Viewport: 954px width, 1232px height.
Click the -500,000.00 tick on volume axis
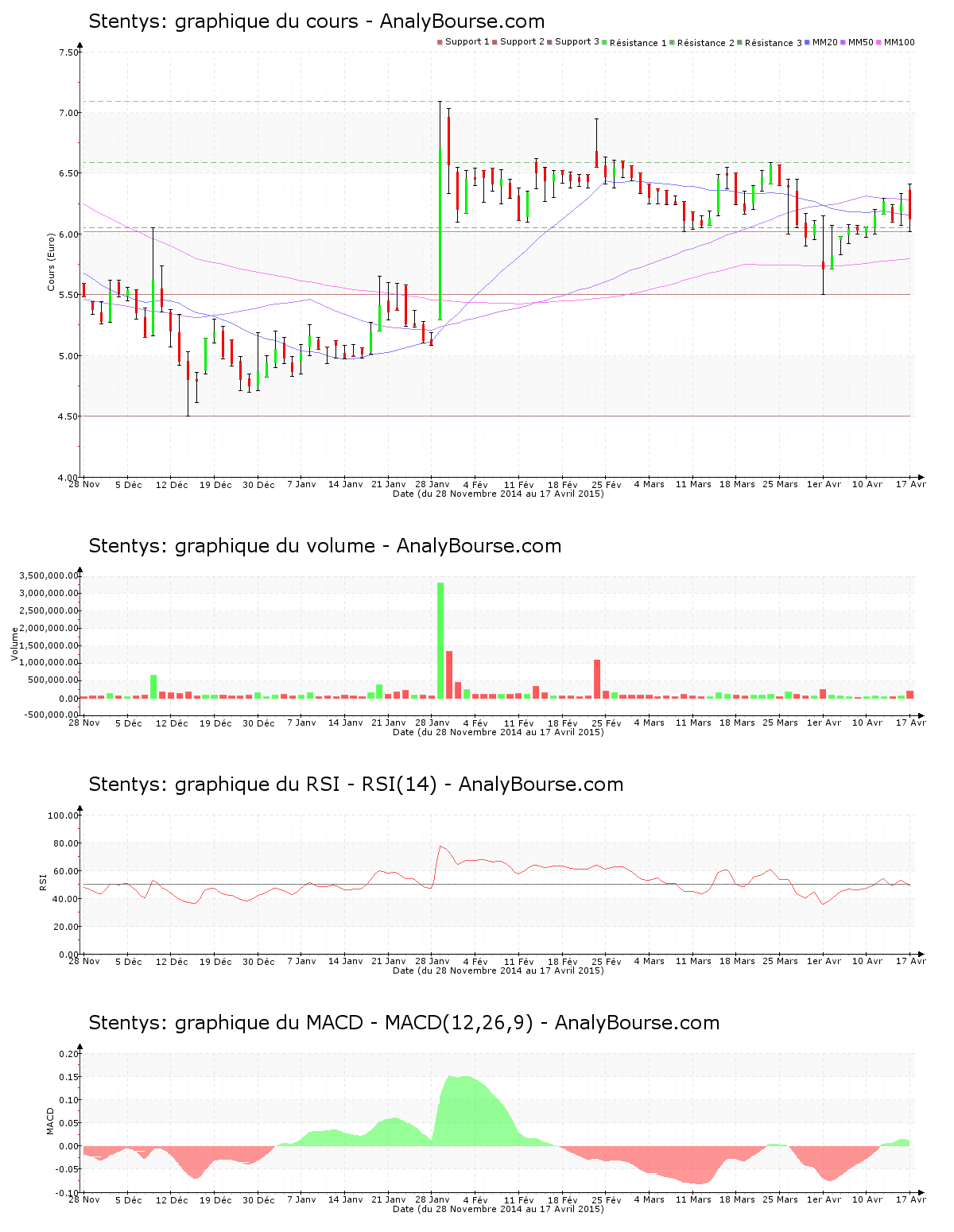(52, 715)
